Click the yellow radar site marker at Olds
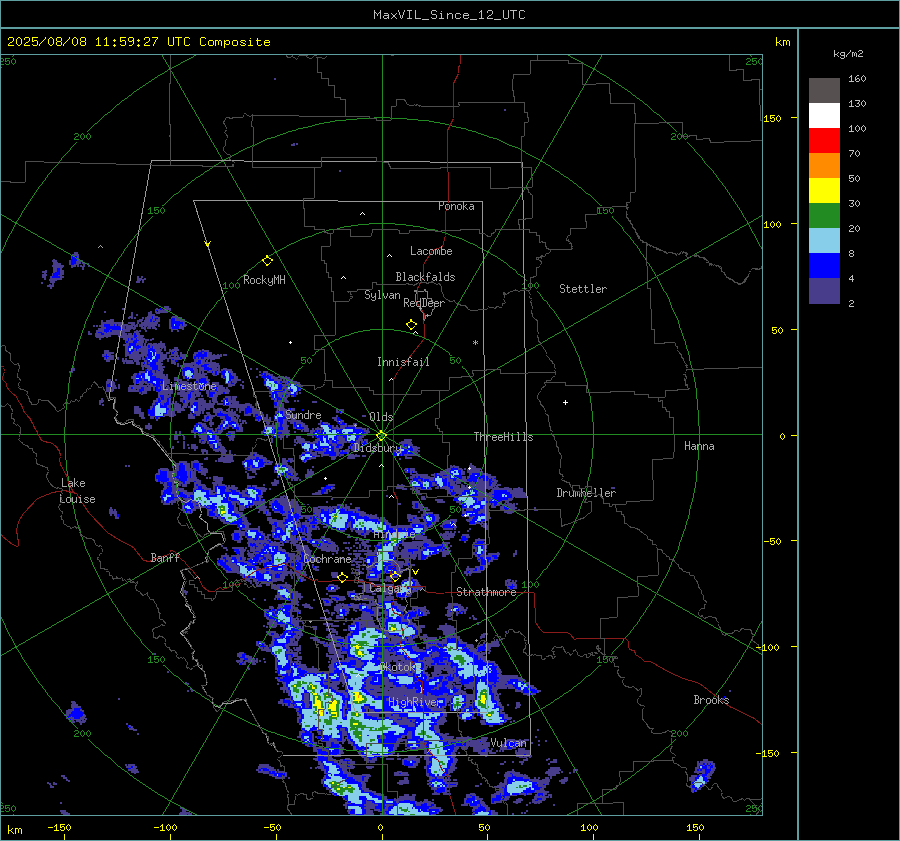900x841 pixels. (382, 435)
